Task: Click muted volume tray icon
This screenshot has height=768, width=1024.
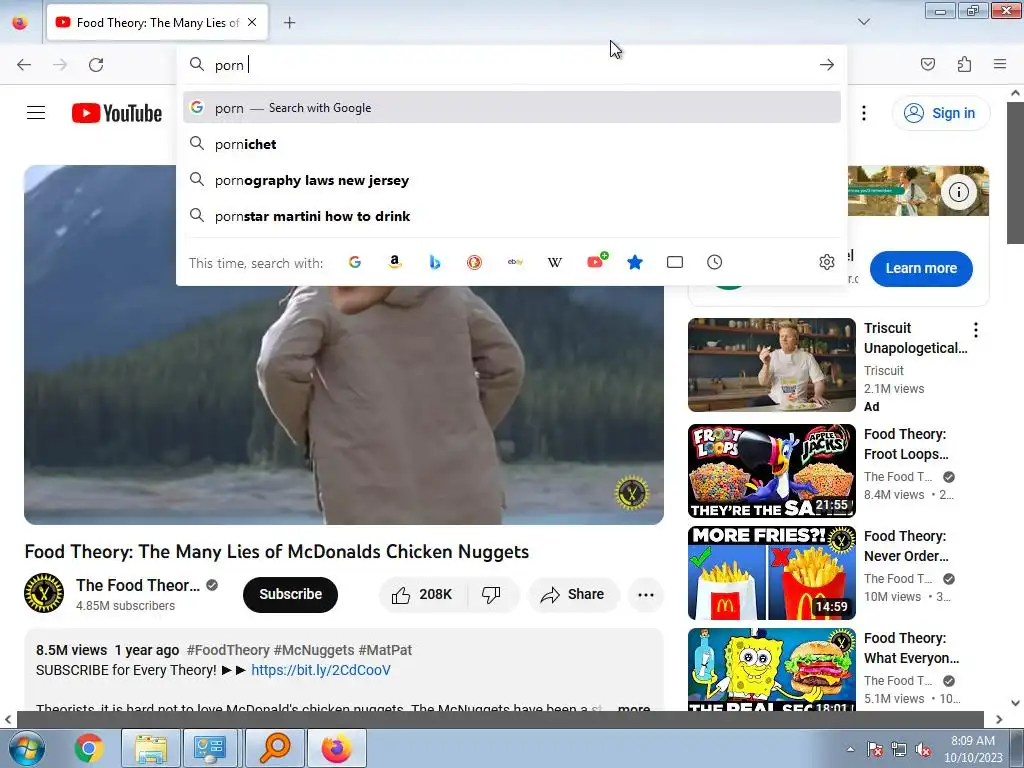Action: (x=923, y=749)
